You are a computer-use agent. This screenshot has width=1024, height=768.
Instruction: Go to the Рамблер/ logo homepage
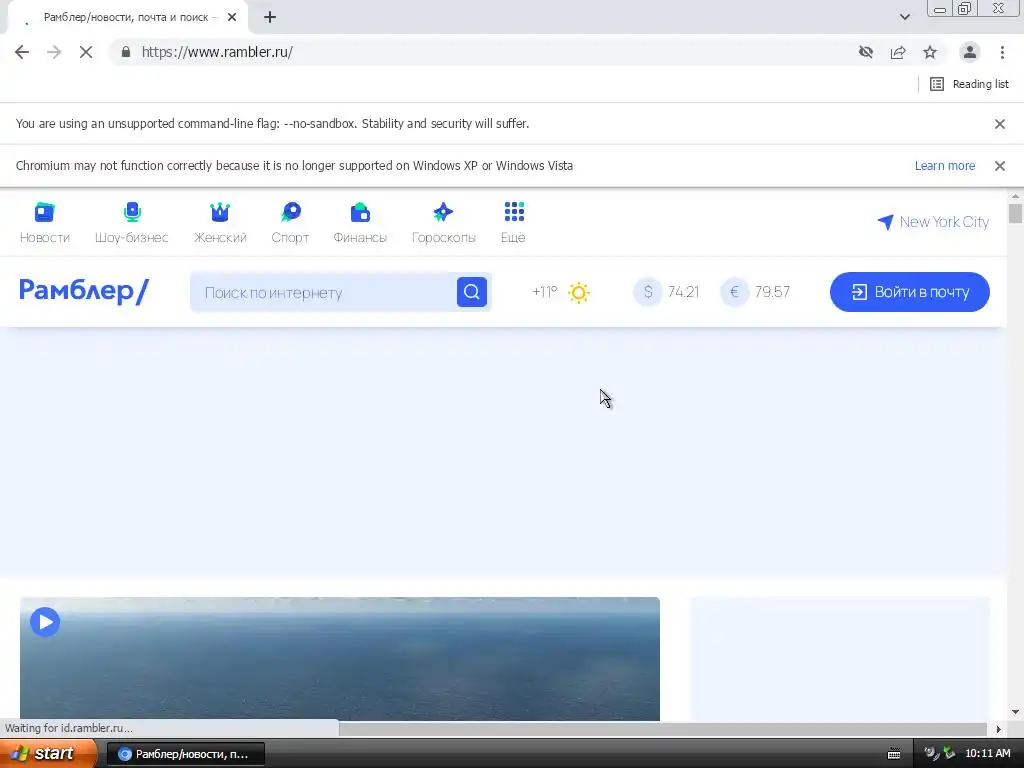coord(84,291)
